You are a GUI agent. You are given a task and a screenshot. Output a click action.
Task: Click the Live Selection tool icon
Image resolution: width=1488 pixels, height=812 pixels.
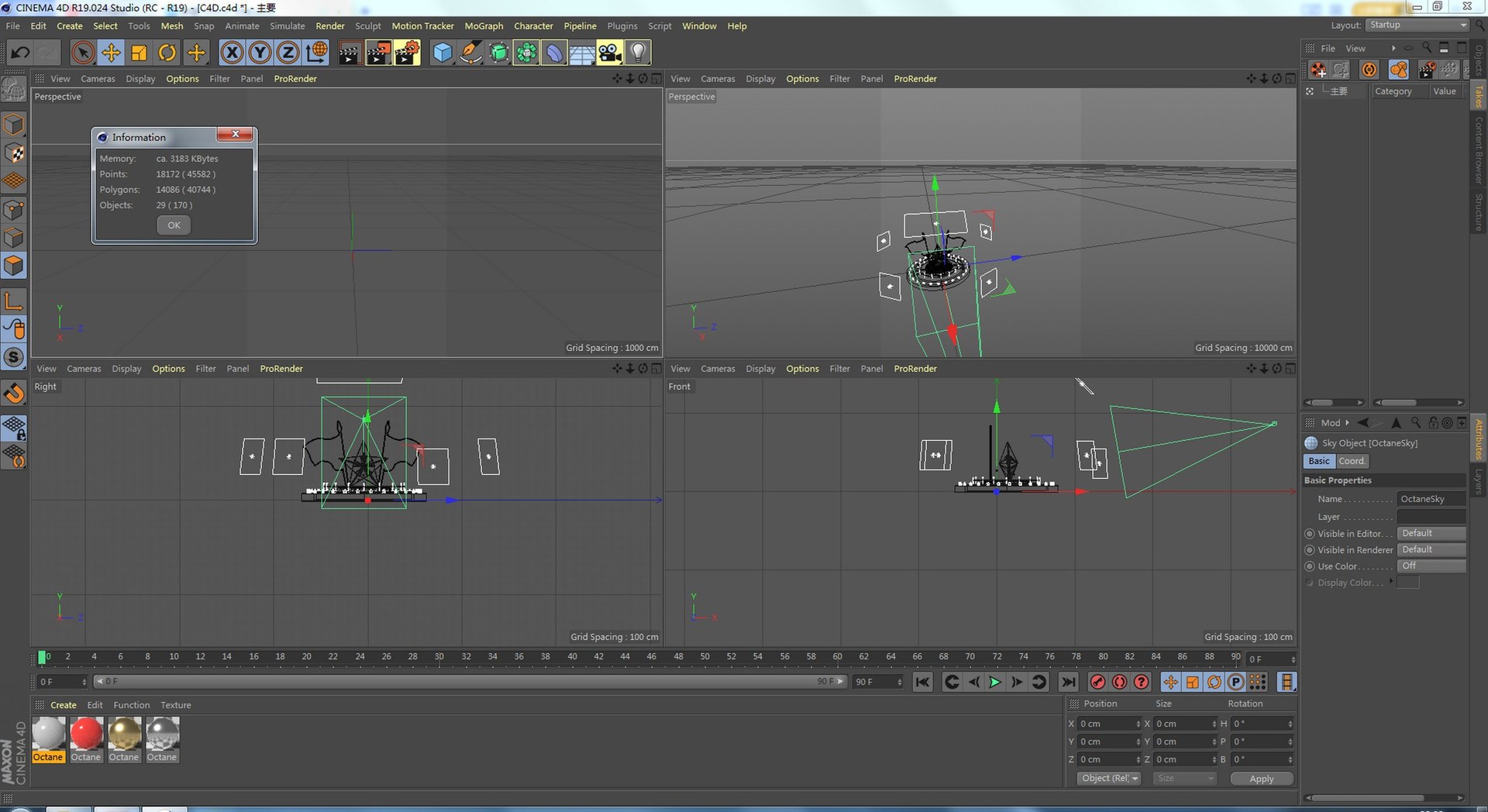83,53
